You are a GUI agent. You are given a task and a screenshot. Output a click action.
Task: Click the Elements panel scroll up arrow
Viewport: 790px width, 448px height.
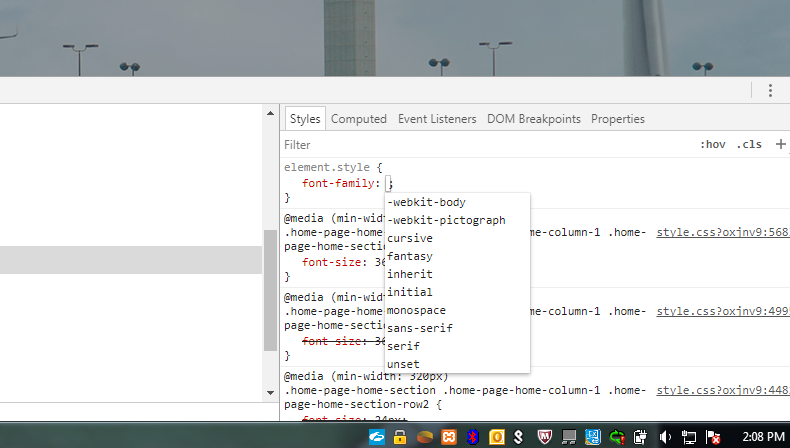pyautogui.click(x=271, y=113)
